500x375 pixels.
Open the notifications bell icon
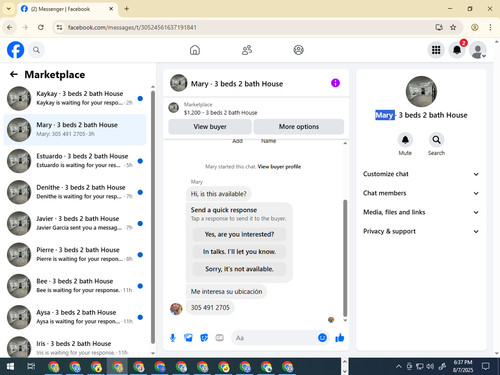coord(457,50)
